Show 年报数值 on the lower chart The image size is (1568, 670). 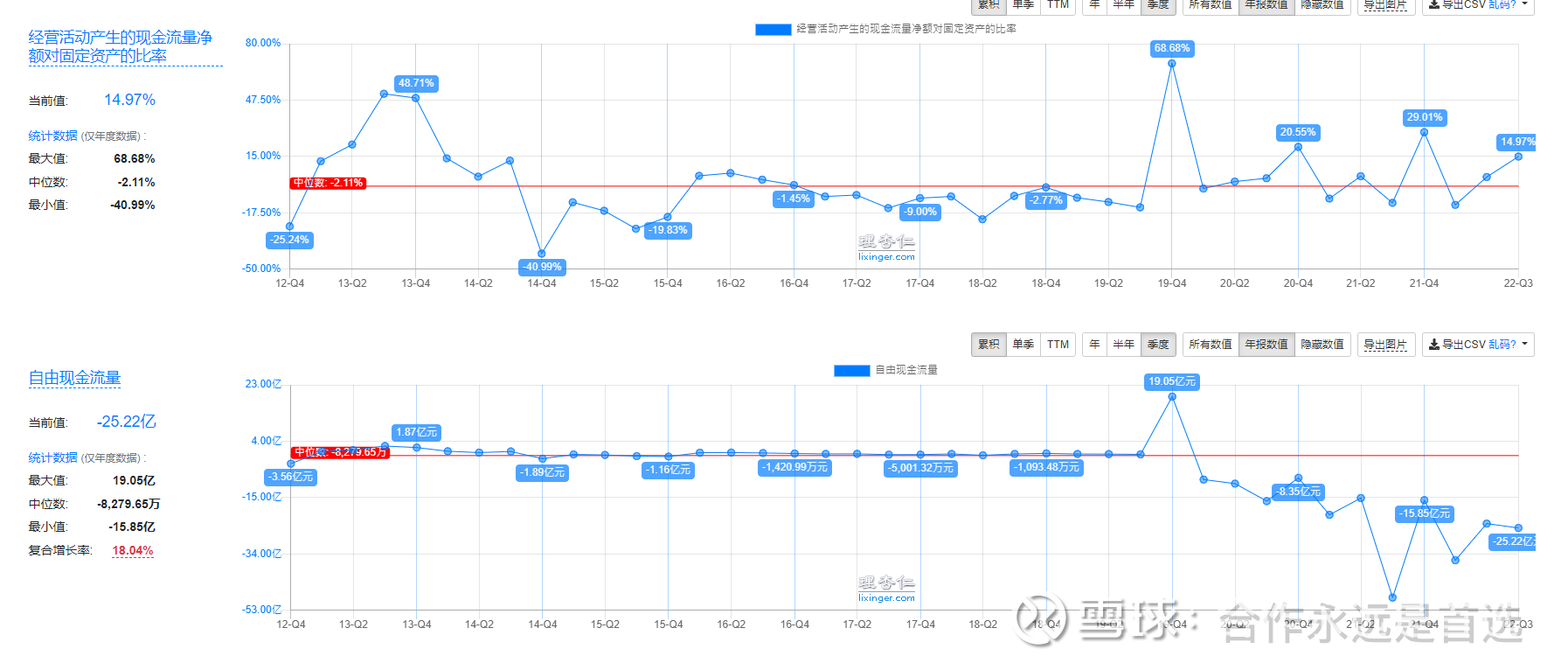1266,345
